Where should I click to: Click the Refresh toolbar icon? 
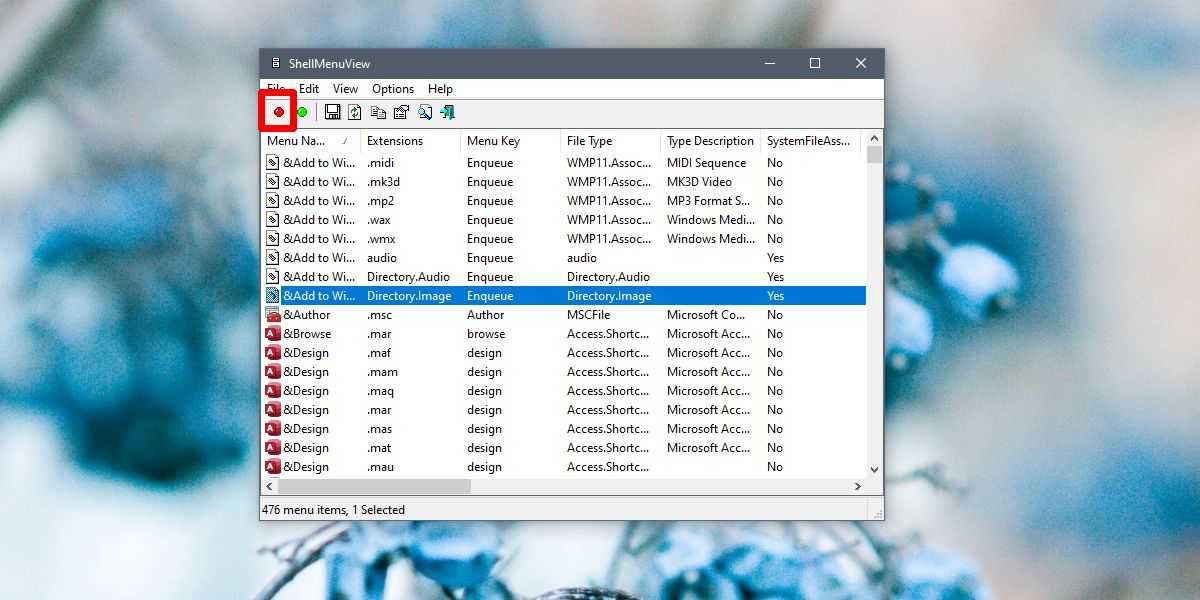[355, 112]
